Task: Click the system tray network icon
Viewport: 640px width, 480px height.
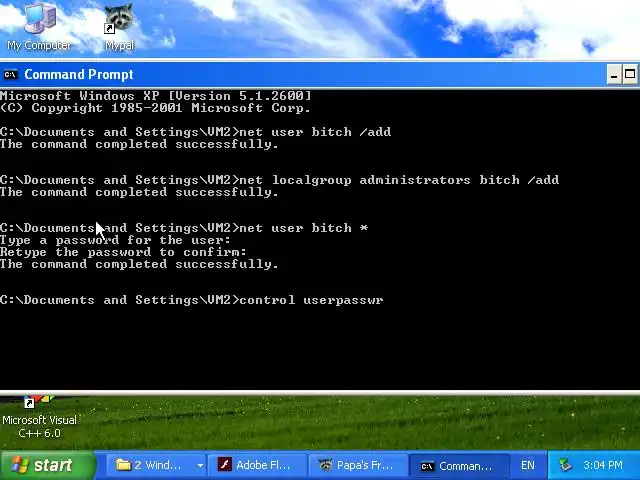Action: click(x=566, y=465)
